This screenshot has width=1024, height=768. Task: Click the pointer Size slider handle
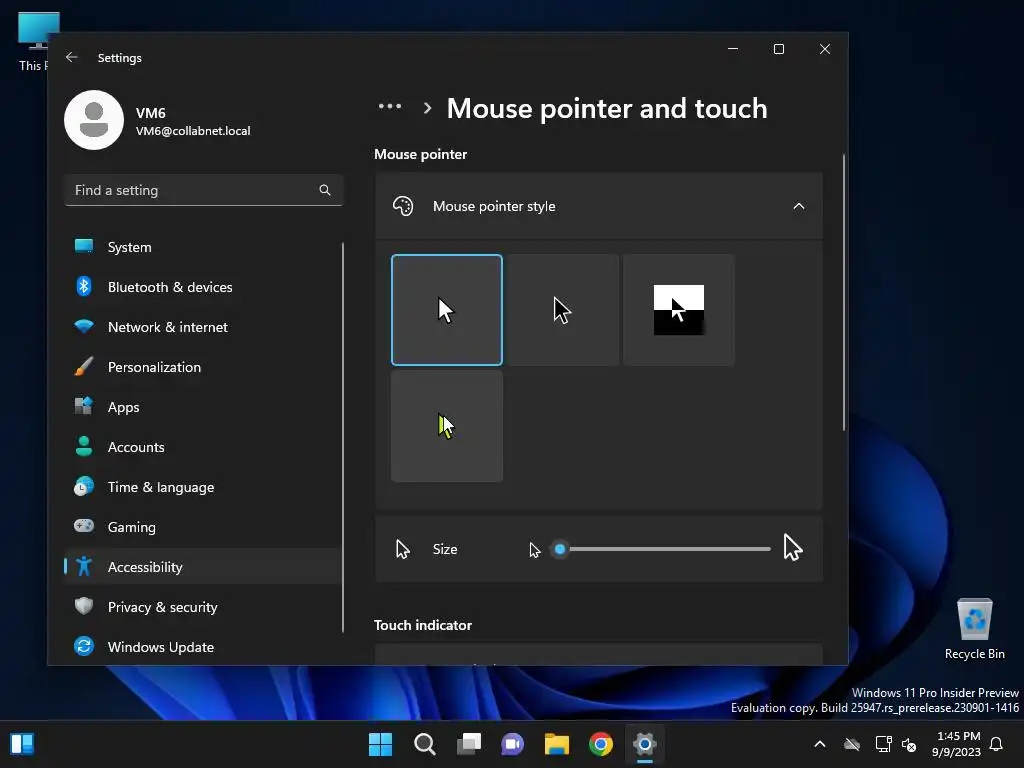(560, 549)
